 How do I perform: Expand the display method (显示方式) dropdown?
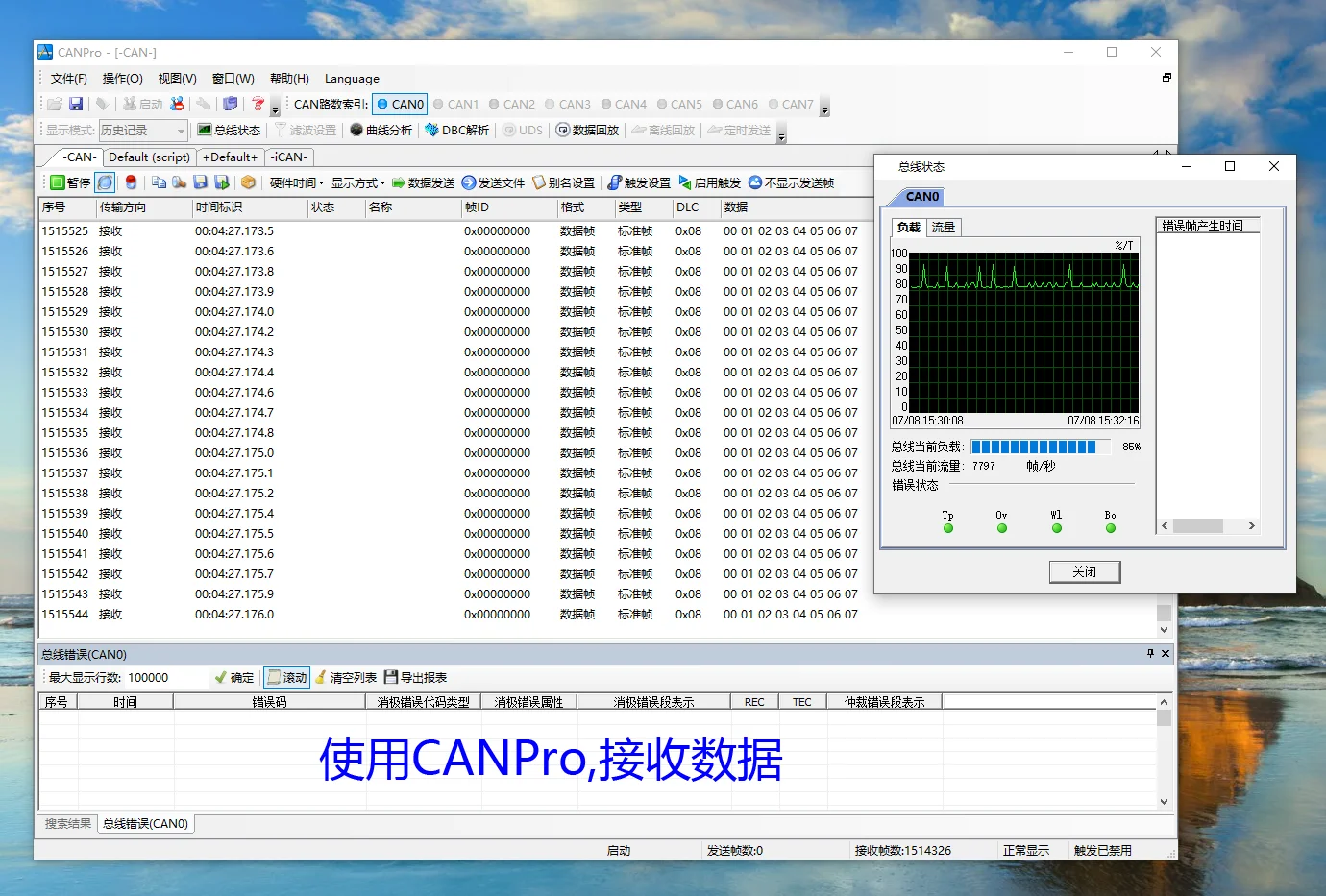[x=358, y=182]
